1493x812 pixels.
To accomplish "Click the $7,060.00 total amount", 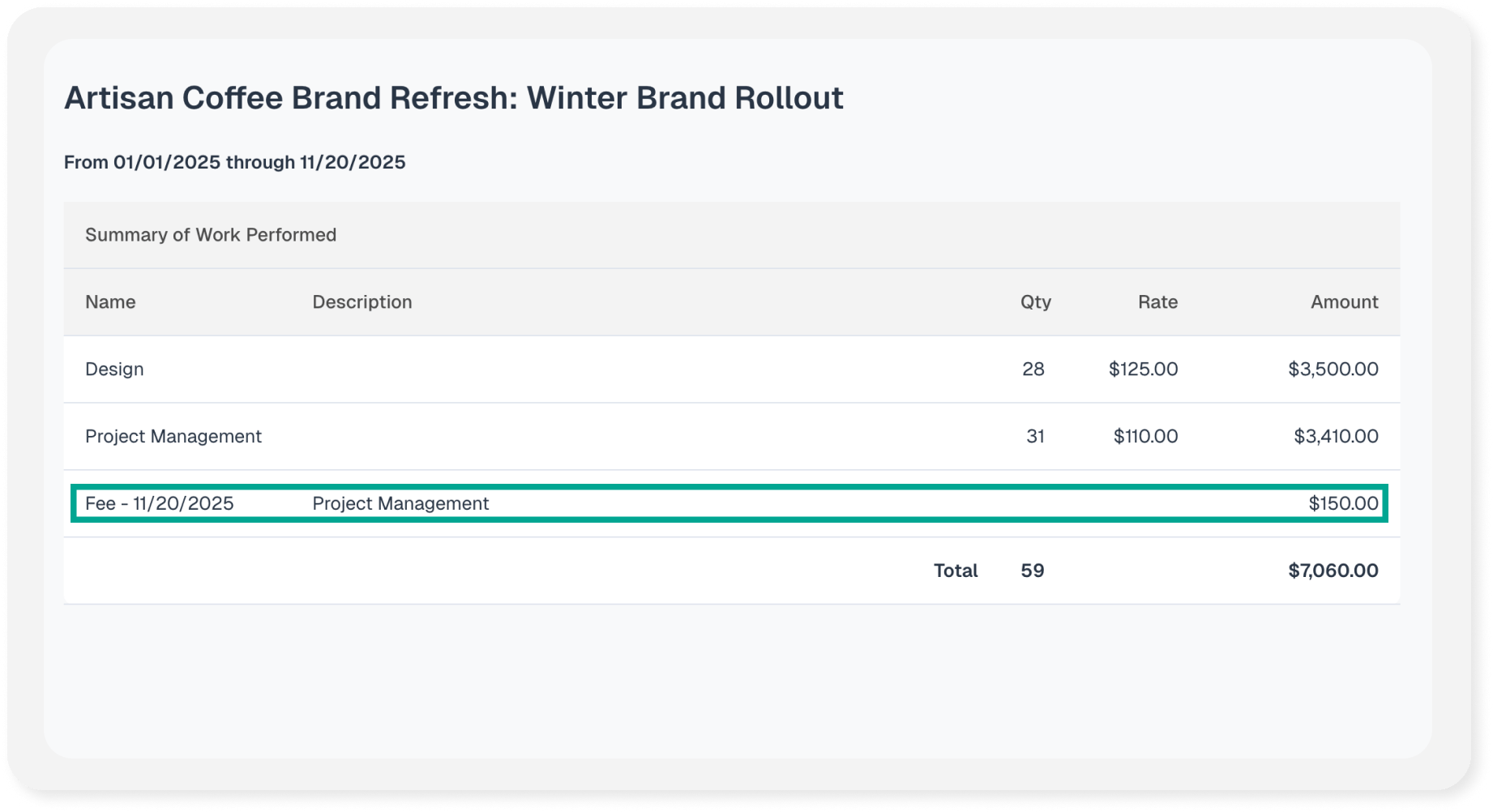I will point(1333,571).
